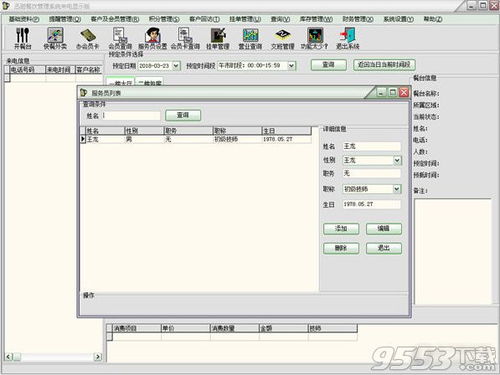Open the 提醒管理 menu
Viewport: 500px width, 375px height.
65,19
